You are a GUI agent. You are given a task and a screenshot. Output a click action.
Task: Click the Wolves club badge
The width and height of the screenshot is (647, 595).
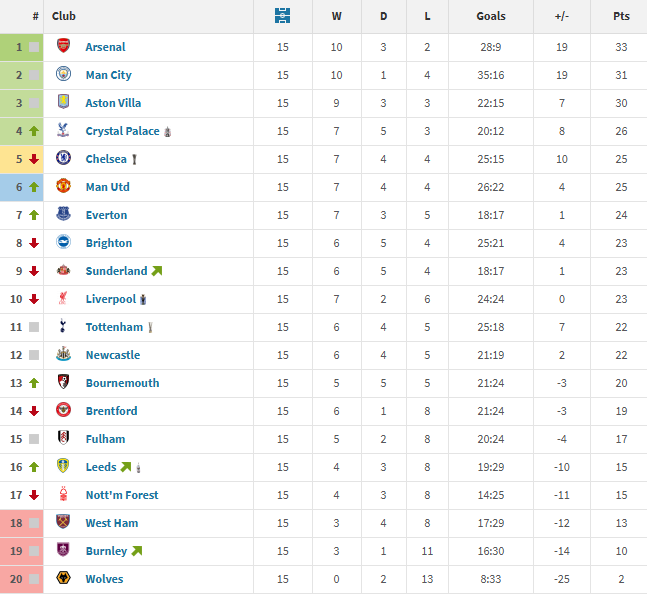[64, 579]
